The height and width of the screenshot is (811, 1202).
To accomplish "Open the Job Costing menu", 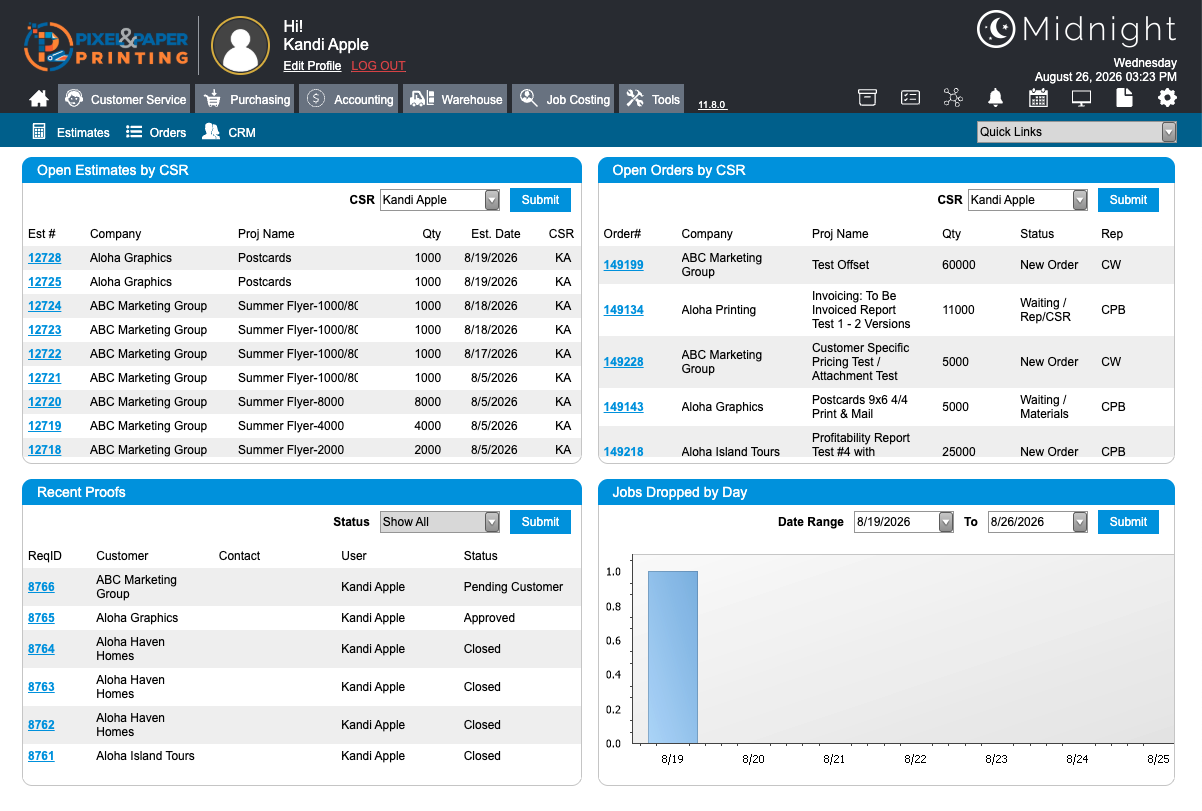I will pyautogui.click(x=564, y=99).
